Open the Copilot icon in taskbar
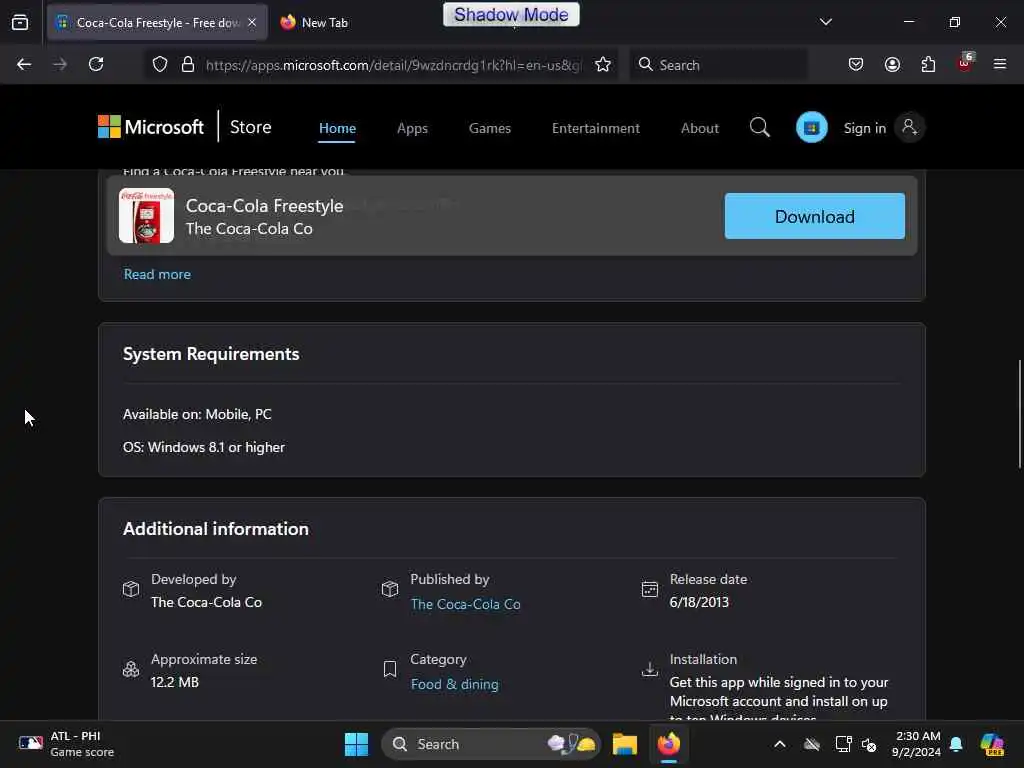 (991, 744)
